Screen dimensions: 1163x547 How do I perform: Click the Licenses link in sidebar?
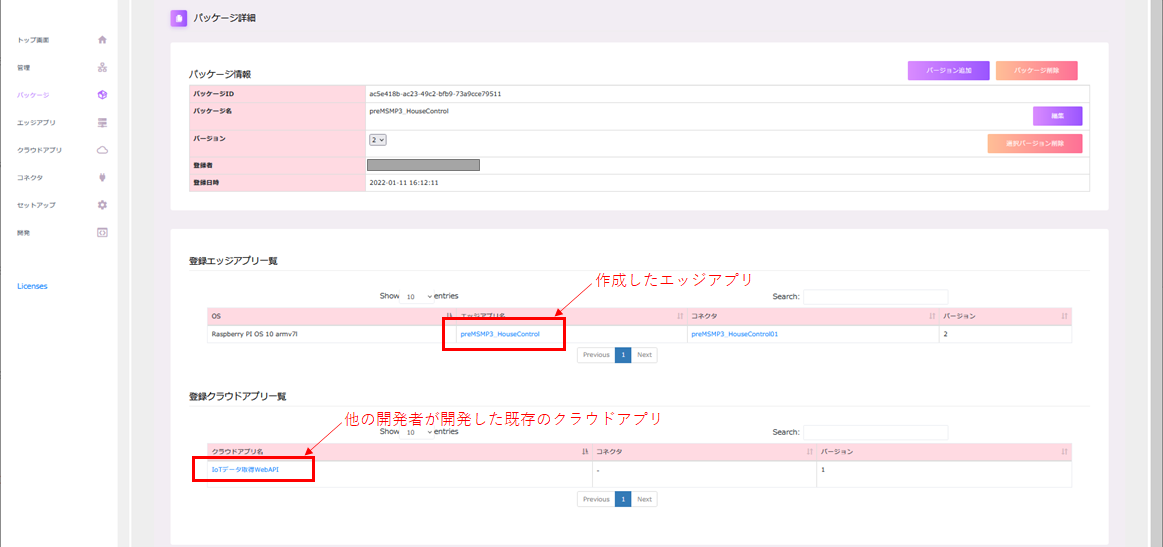click(32, 287)
